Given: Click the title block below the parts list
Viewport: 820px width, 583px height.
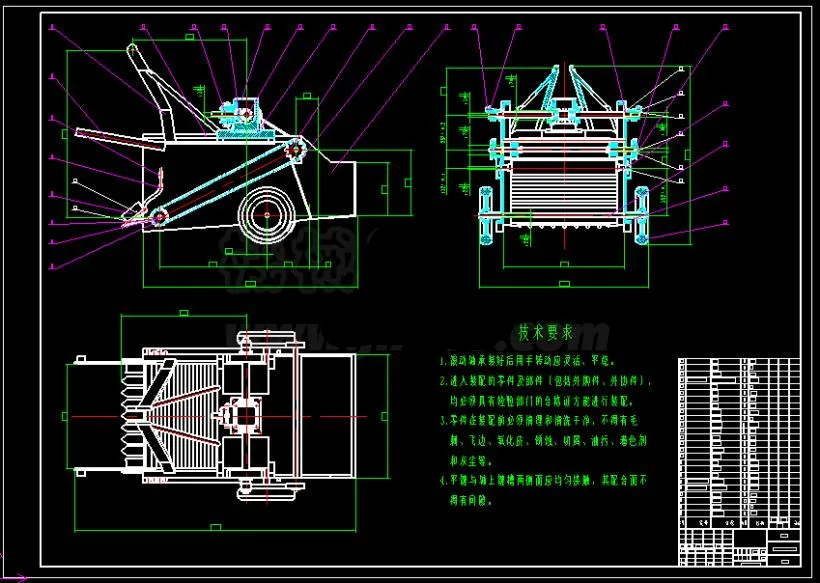Looking at the screenshot, I should click(739, 547).
